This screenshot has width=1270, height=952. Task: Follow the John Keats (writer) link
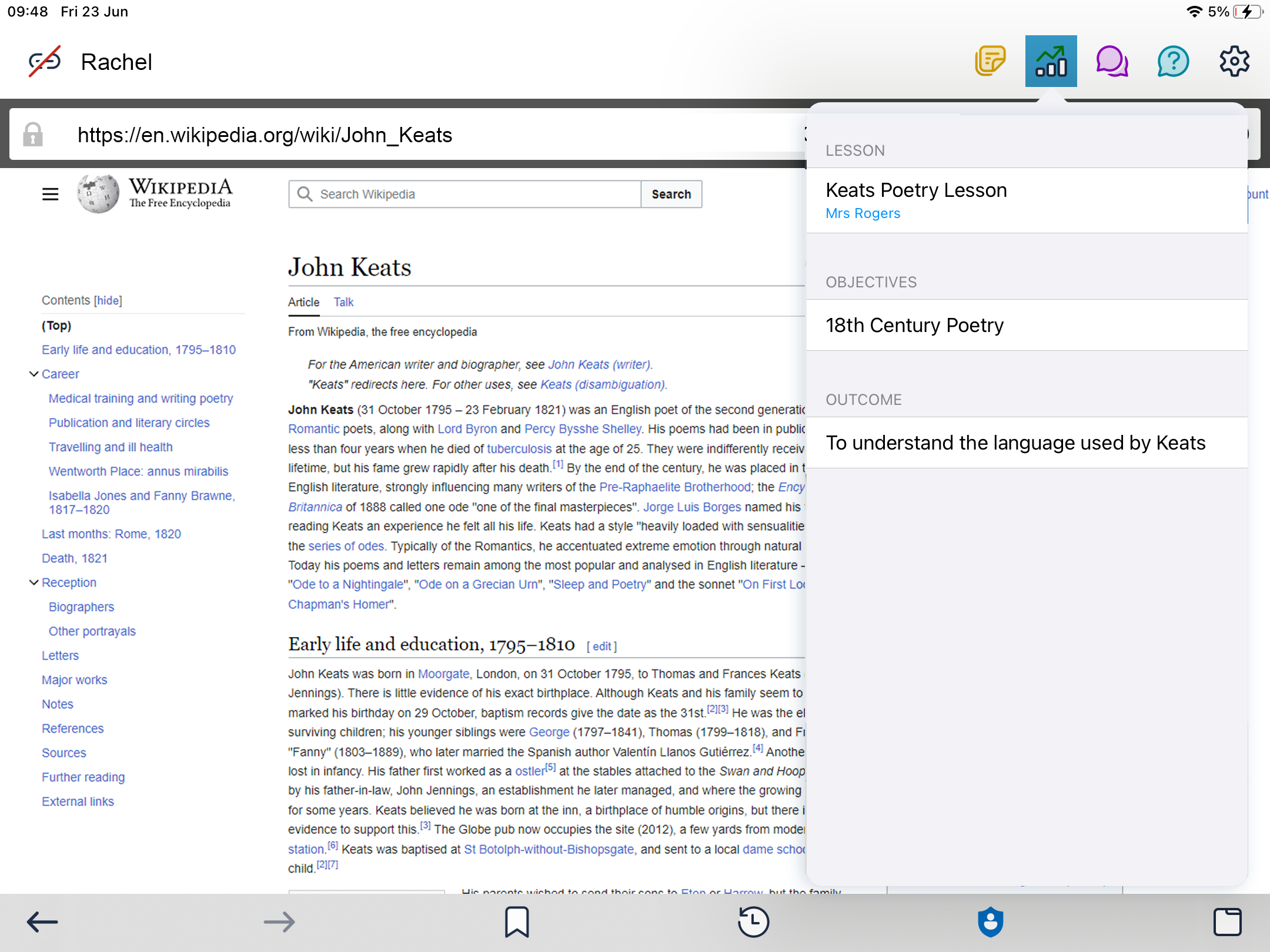click(x=599, y=364)
